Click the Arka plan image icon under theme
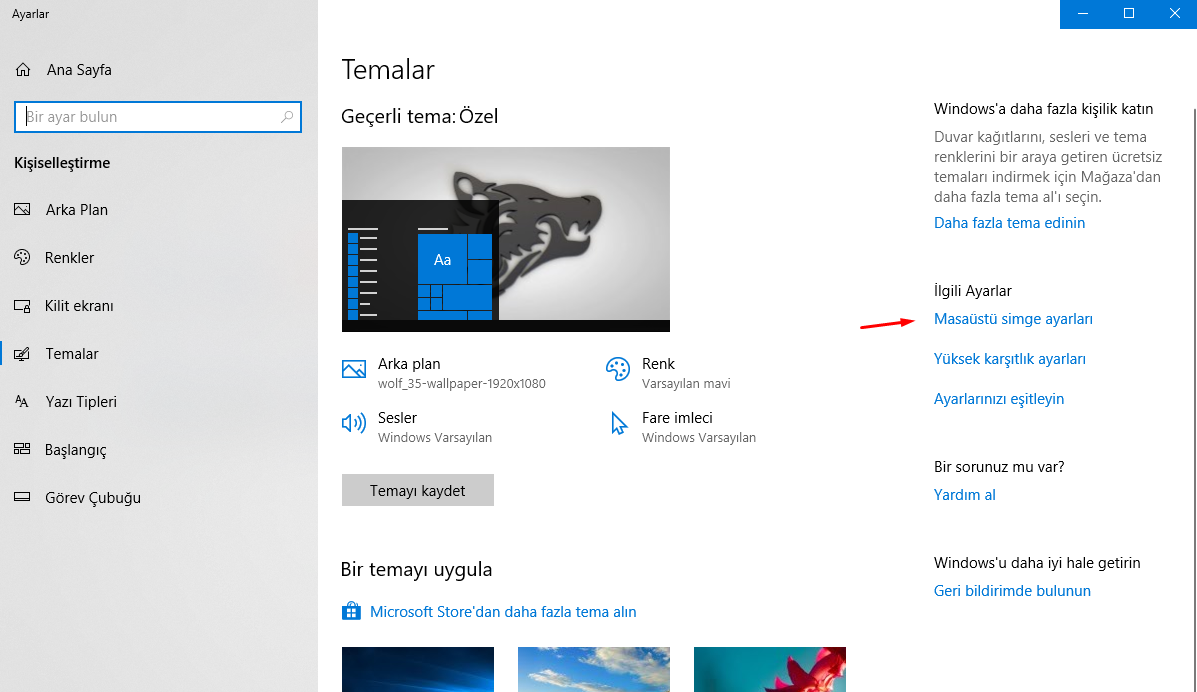Viewport: 1197px width, 692px height. tap(353, 369)
